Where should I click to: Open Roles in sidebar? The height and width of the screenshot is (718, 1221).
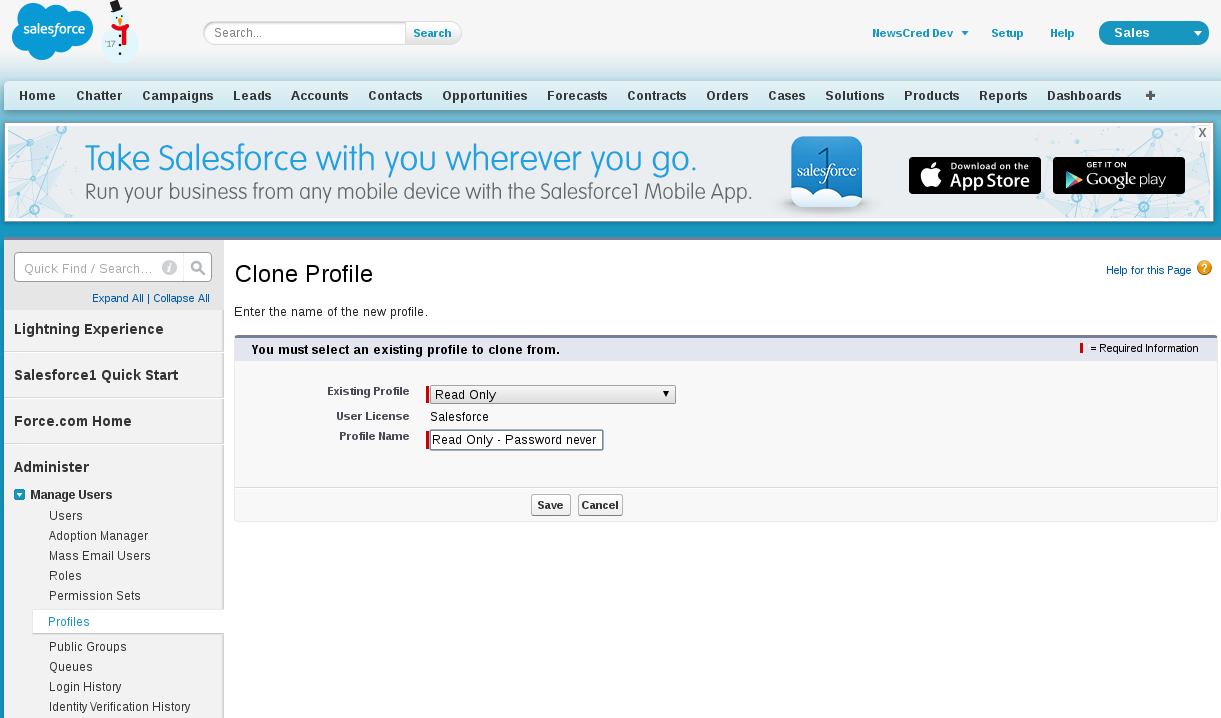click(x=66, y=576)
